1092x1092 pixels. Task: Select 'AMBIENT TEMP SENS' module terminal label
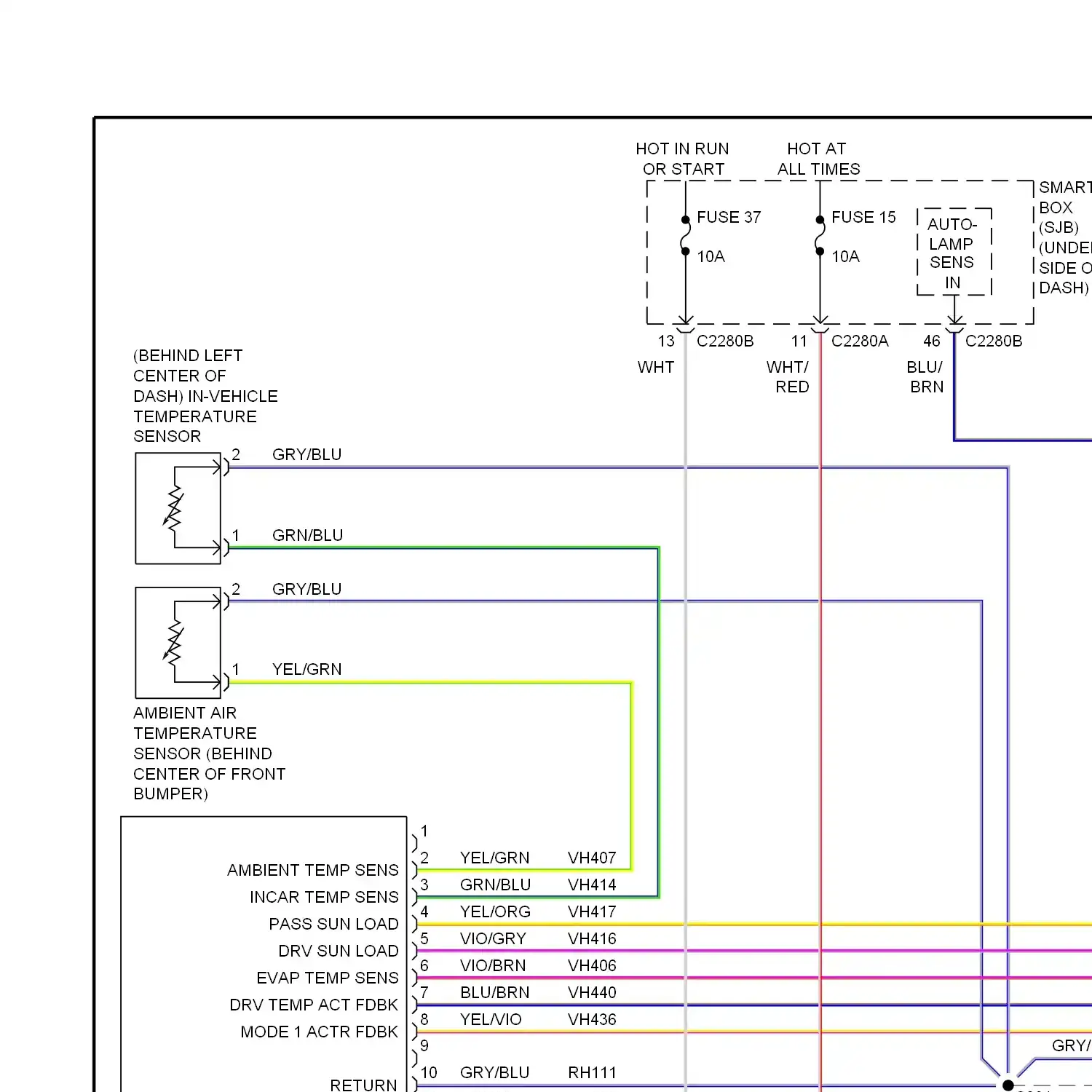click(312, 870)
